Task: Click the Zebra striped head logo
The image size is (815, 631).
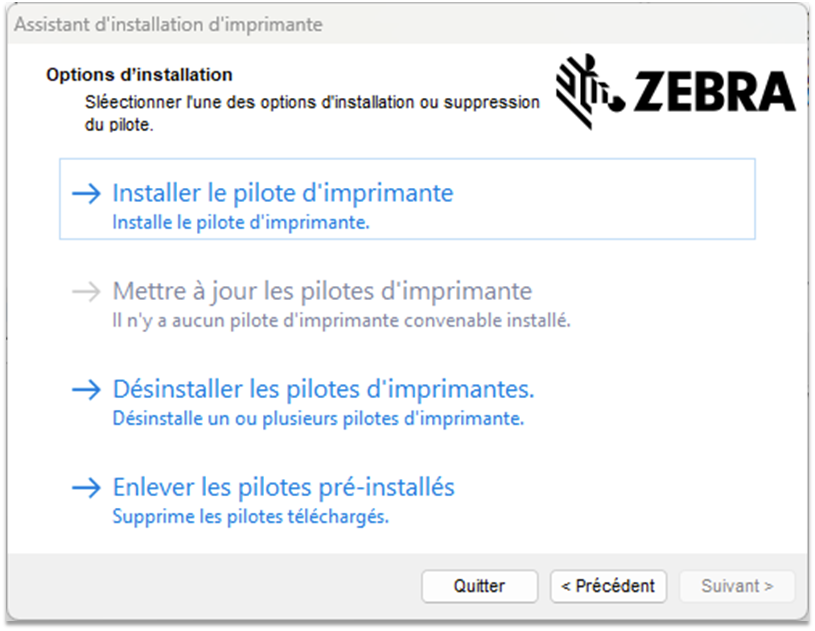Action: pyautogui.click(x=590, y=84)
